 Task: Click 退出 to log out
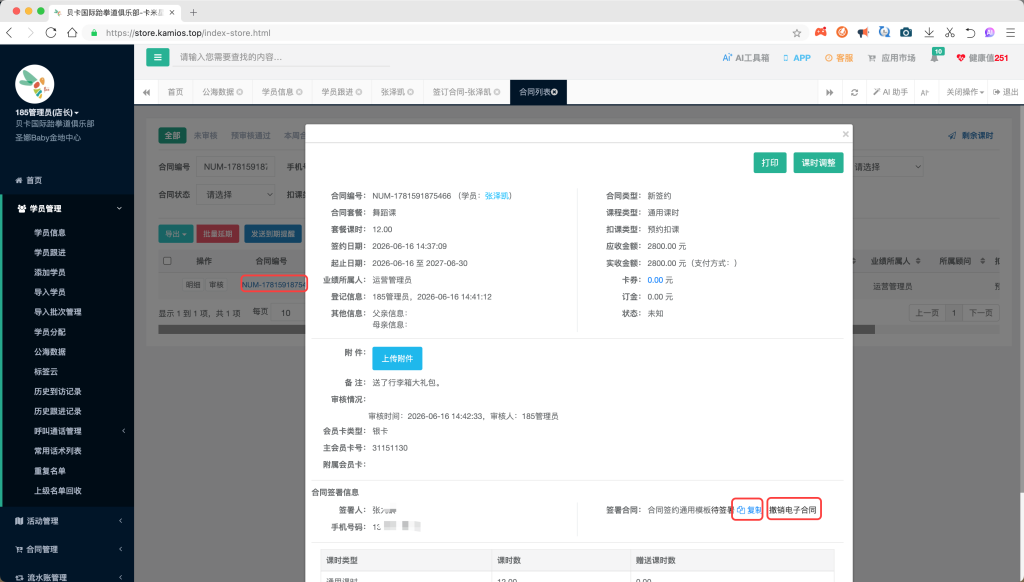[1005, 92]
